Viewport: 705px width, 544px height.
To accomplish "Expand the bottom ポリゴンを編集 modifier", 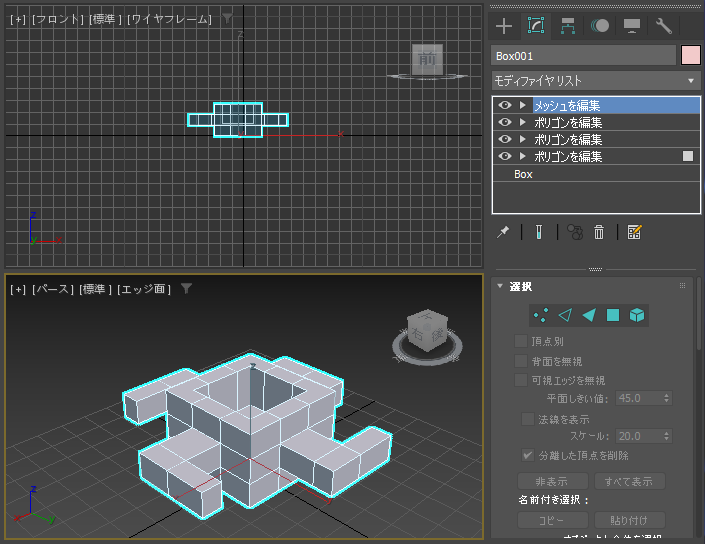I will [522, 156].
